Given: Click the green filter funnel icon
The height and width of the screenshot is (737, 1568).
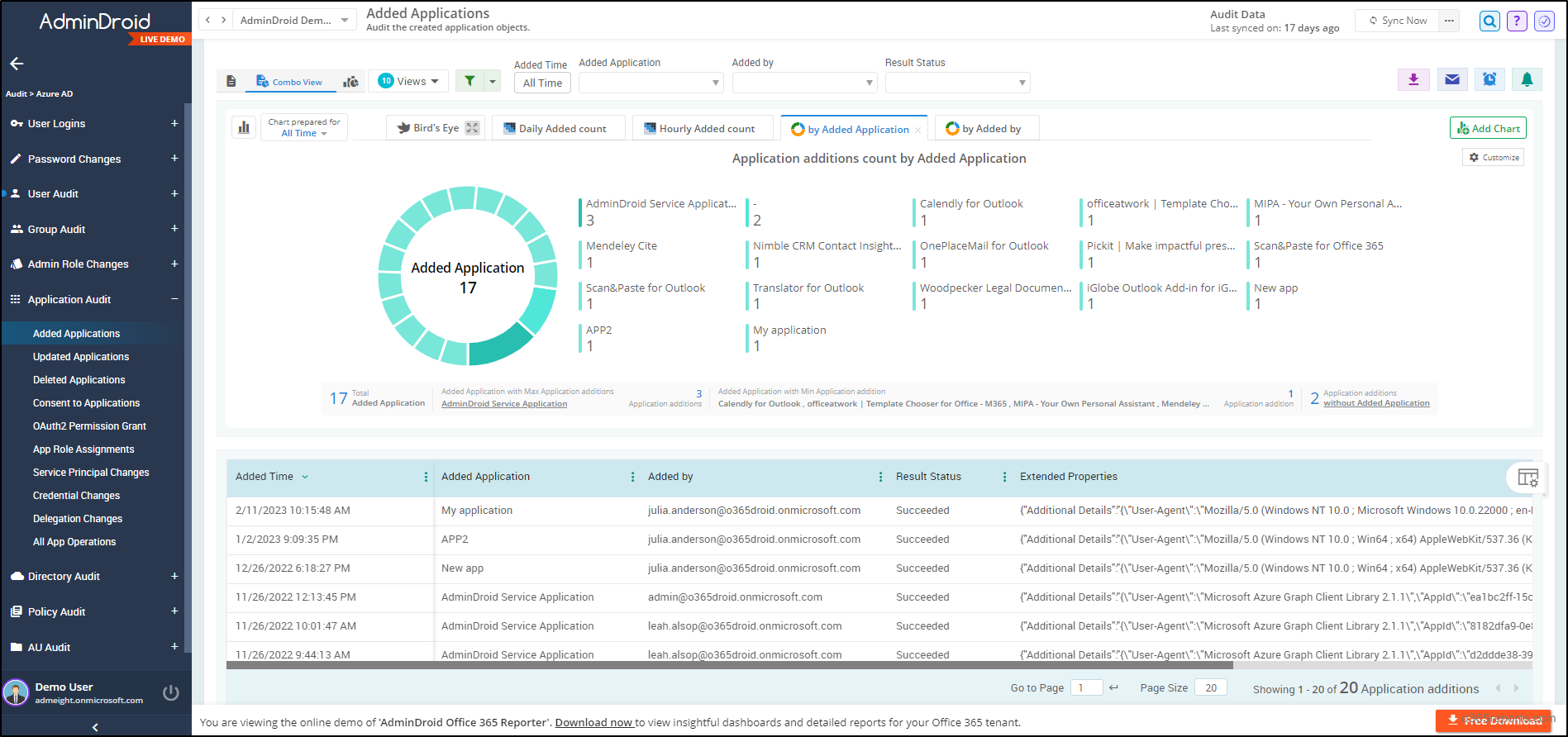Looking at the screenshot, I should point(469,81).
